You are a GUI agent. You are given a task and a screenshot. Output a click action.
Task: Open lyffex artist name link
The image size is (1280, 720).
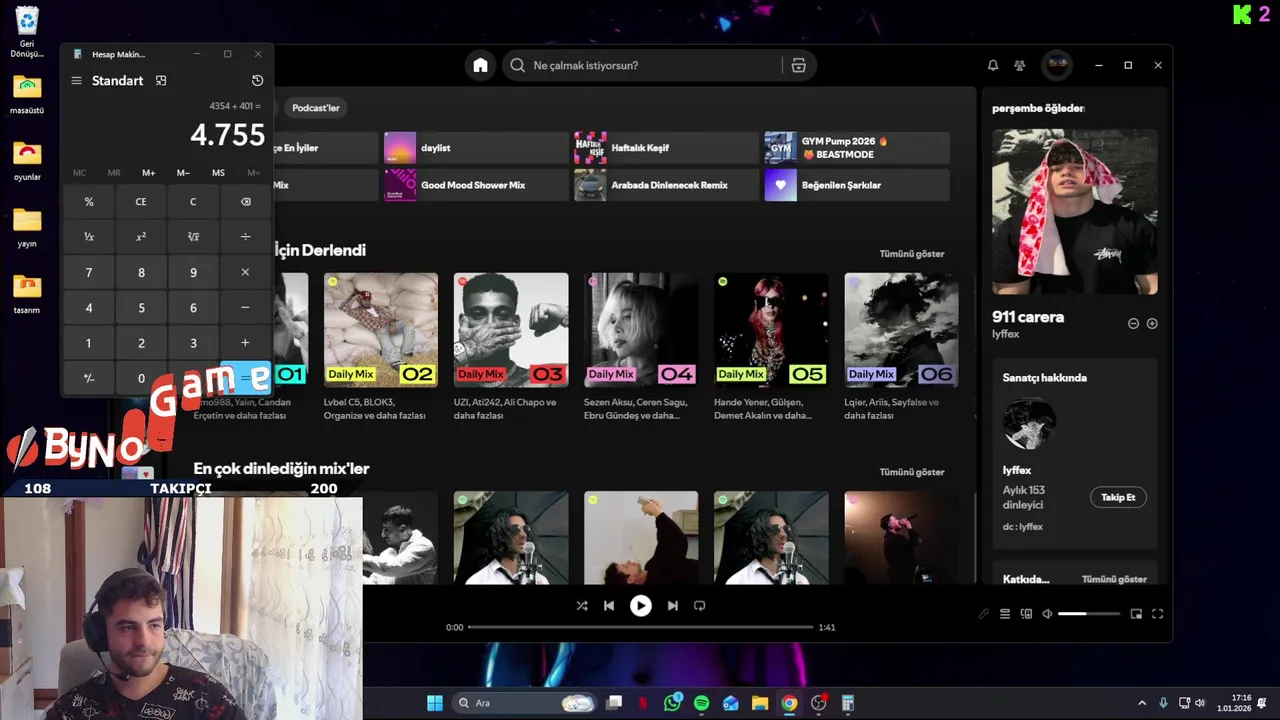pyautogui.click(x=1006, y=334)
